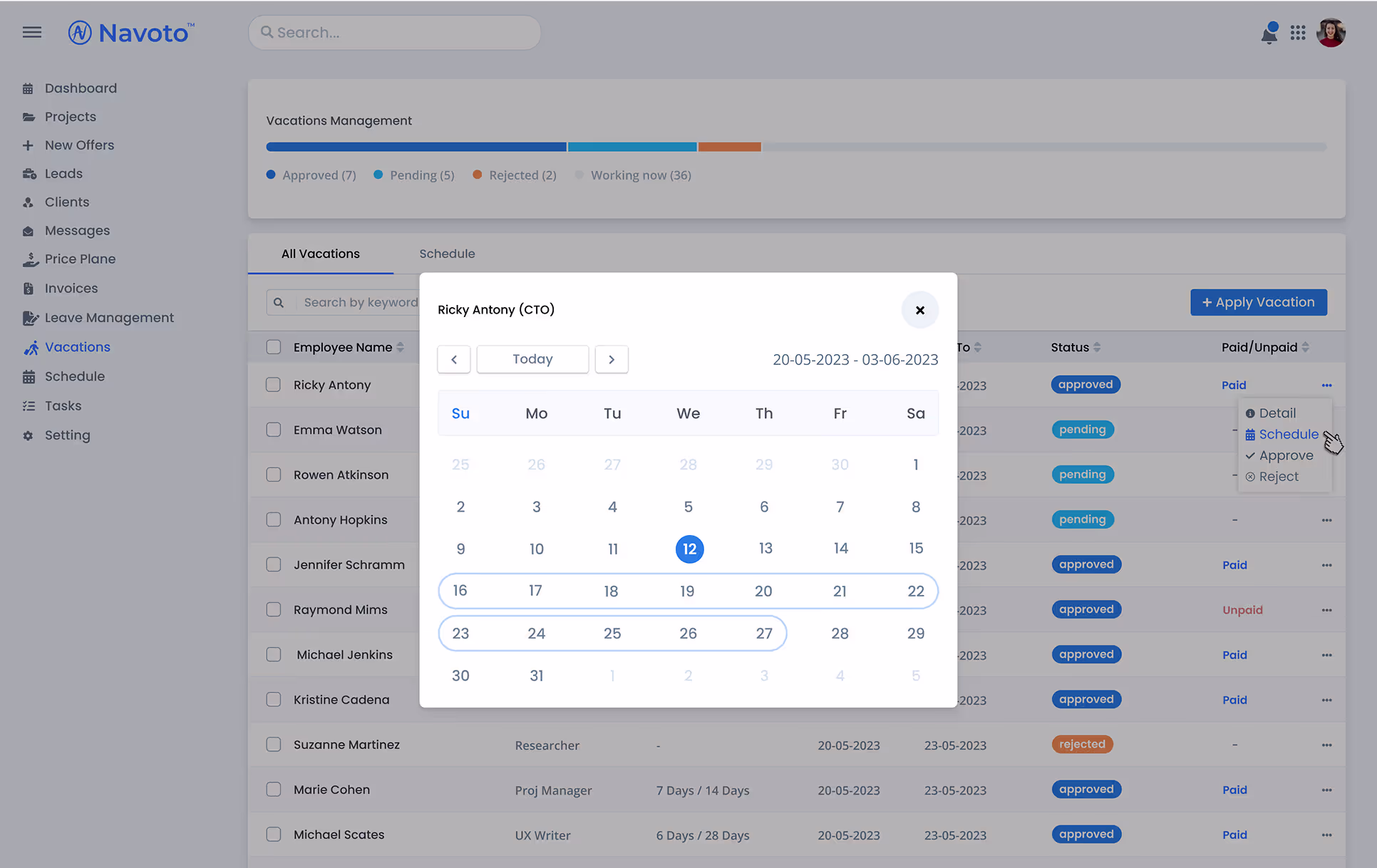Check the Michael Scates row checkbox
Image resolution: width=1377 pixels, height=868 pixels.
tap(274, 834)
